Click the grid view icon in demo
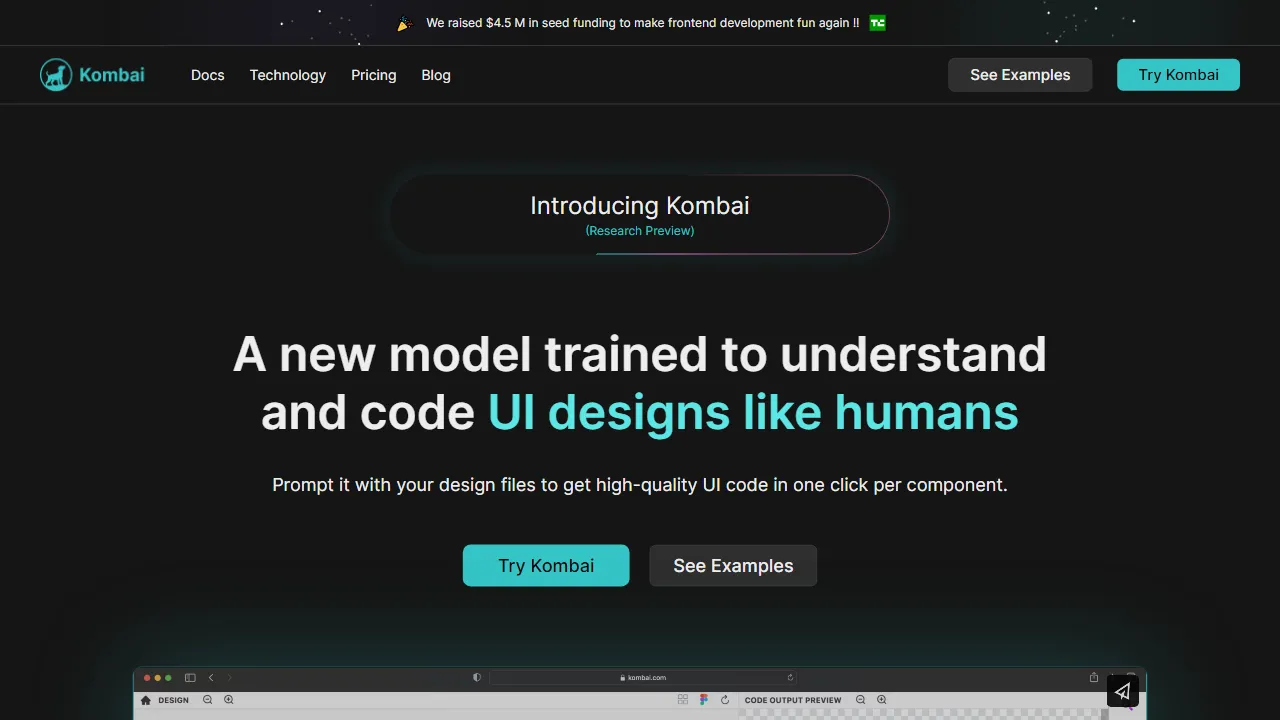1280x720 pixels. click(x=683, y=700)
